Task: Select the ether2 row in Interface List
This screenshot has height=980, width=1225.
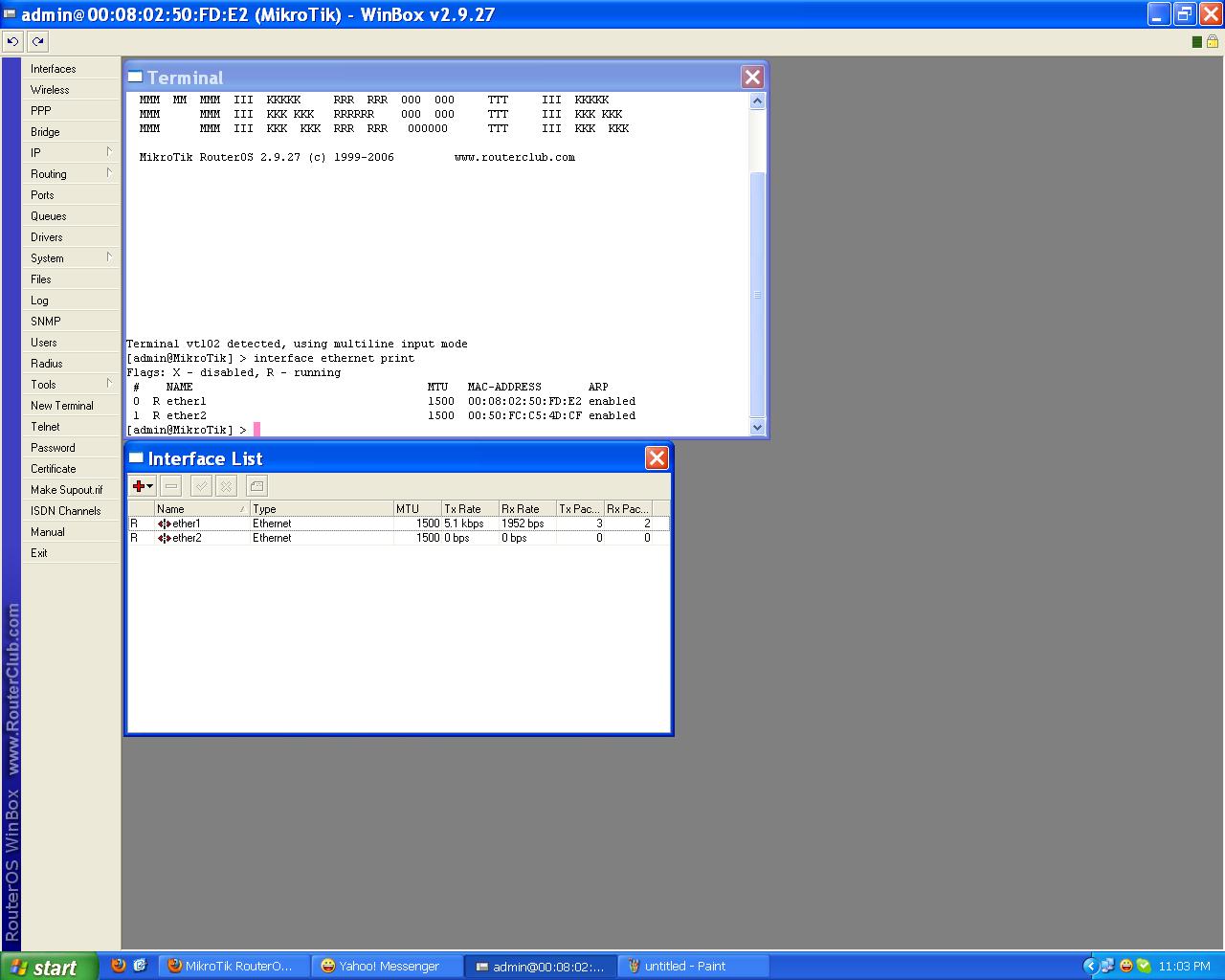Action: point(398,538)
